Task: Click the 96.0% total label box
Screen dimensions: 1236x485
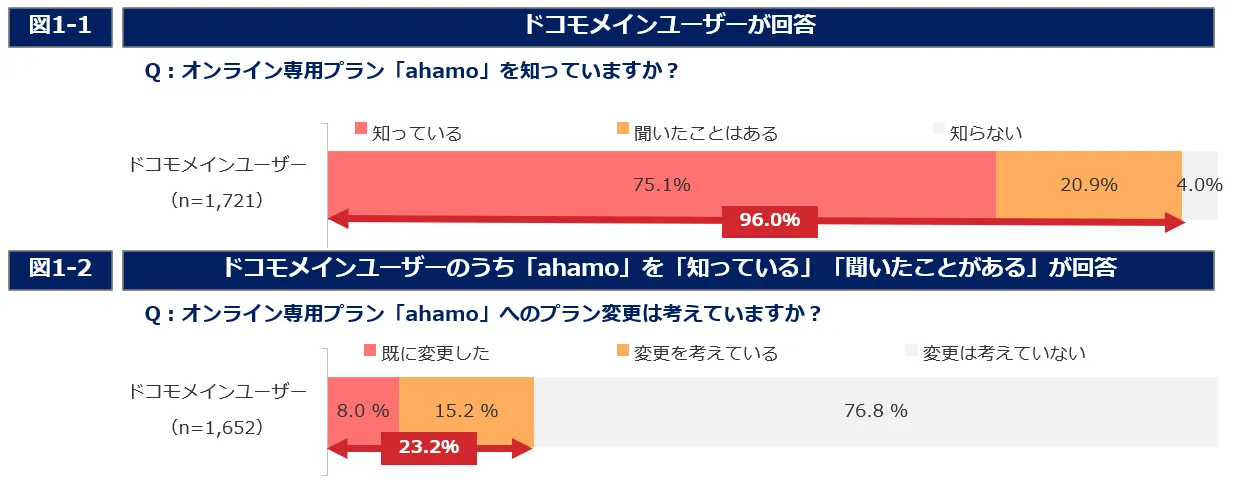Action: pyautogui.click(x=769, y=221)
